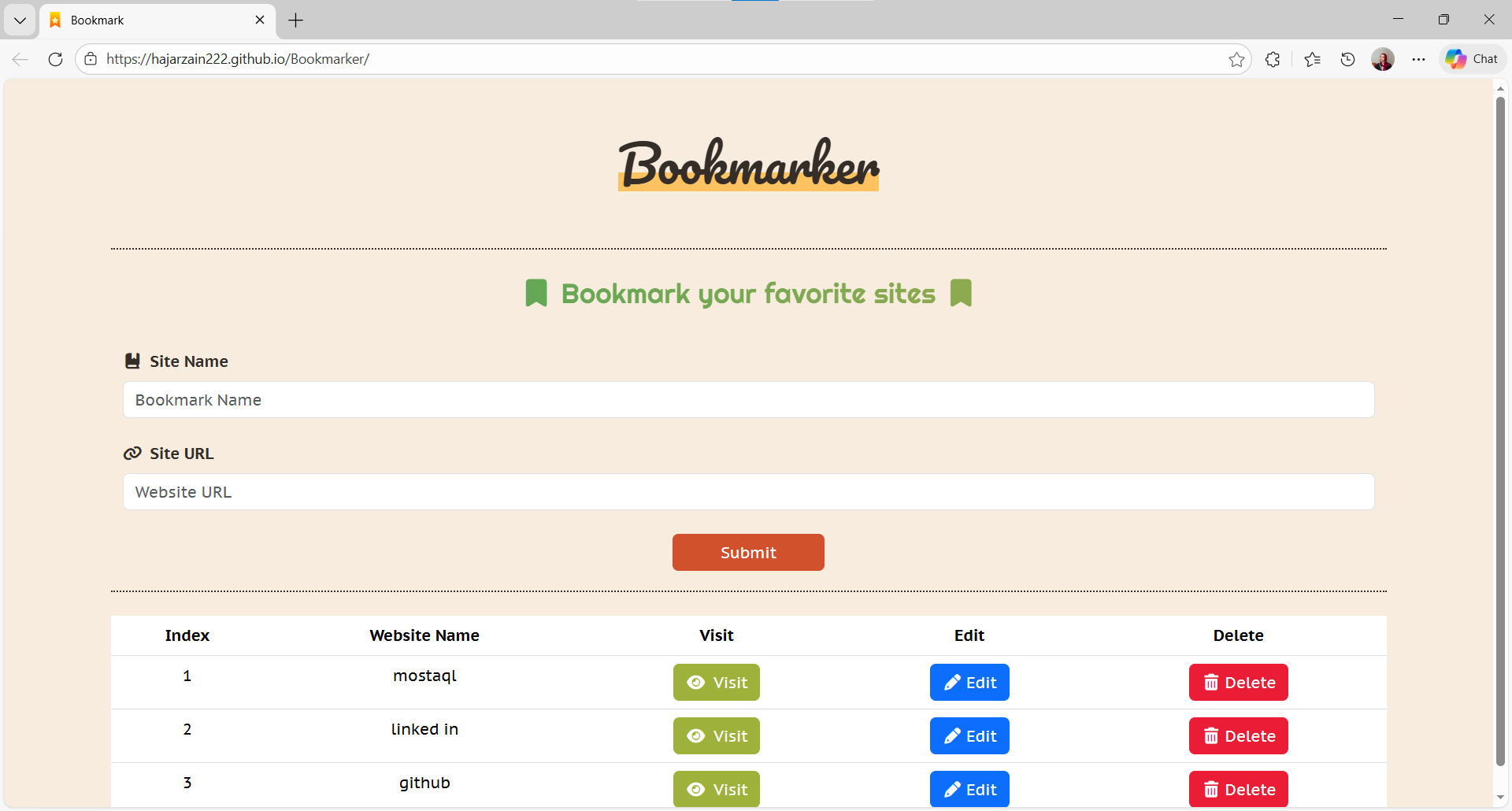Click the Copilot Chat icon
The image size is (1512, 811).
click(x=1472, y=58)
